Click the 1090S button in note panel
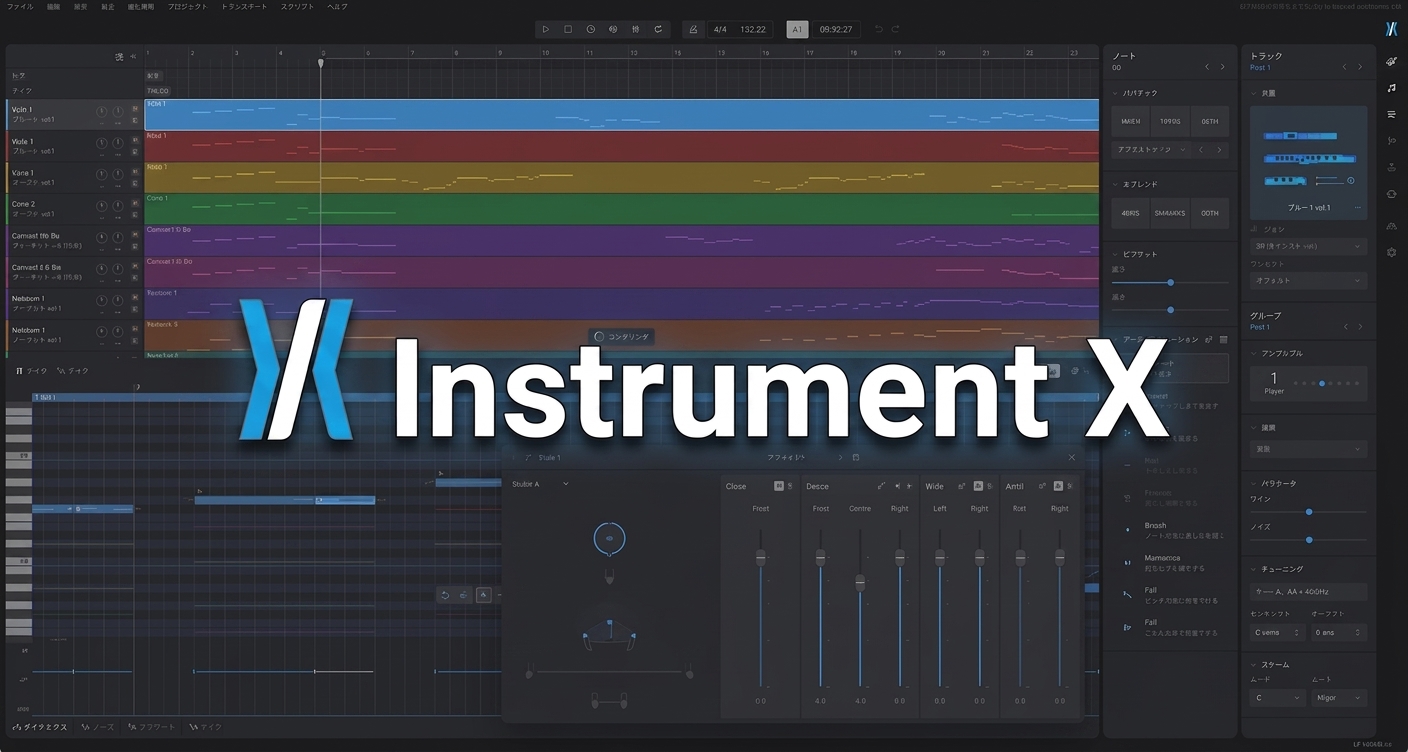Screen dimensions: 1408x752 1170,121
